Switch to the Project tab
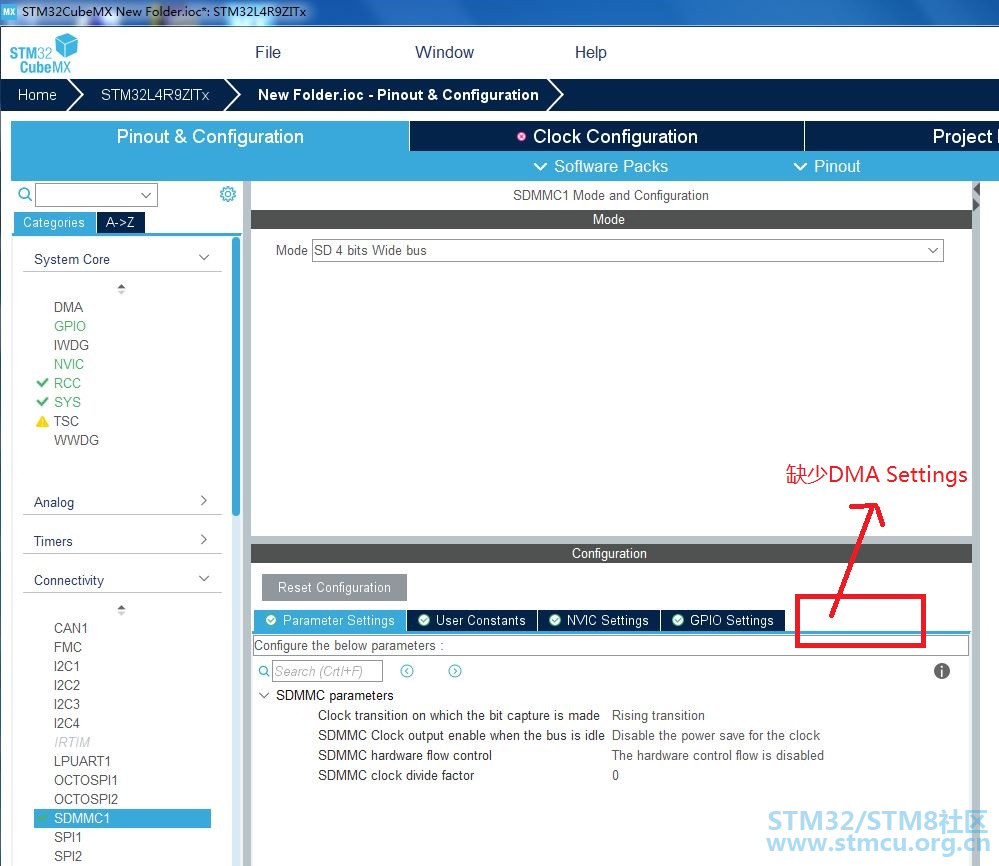Image resolution: width=999 pixels, height=866 pixels. [902, 136]
